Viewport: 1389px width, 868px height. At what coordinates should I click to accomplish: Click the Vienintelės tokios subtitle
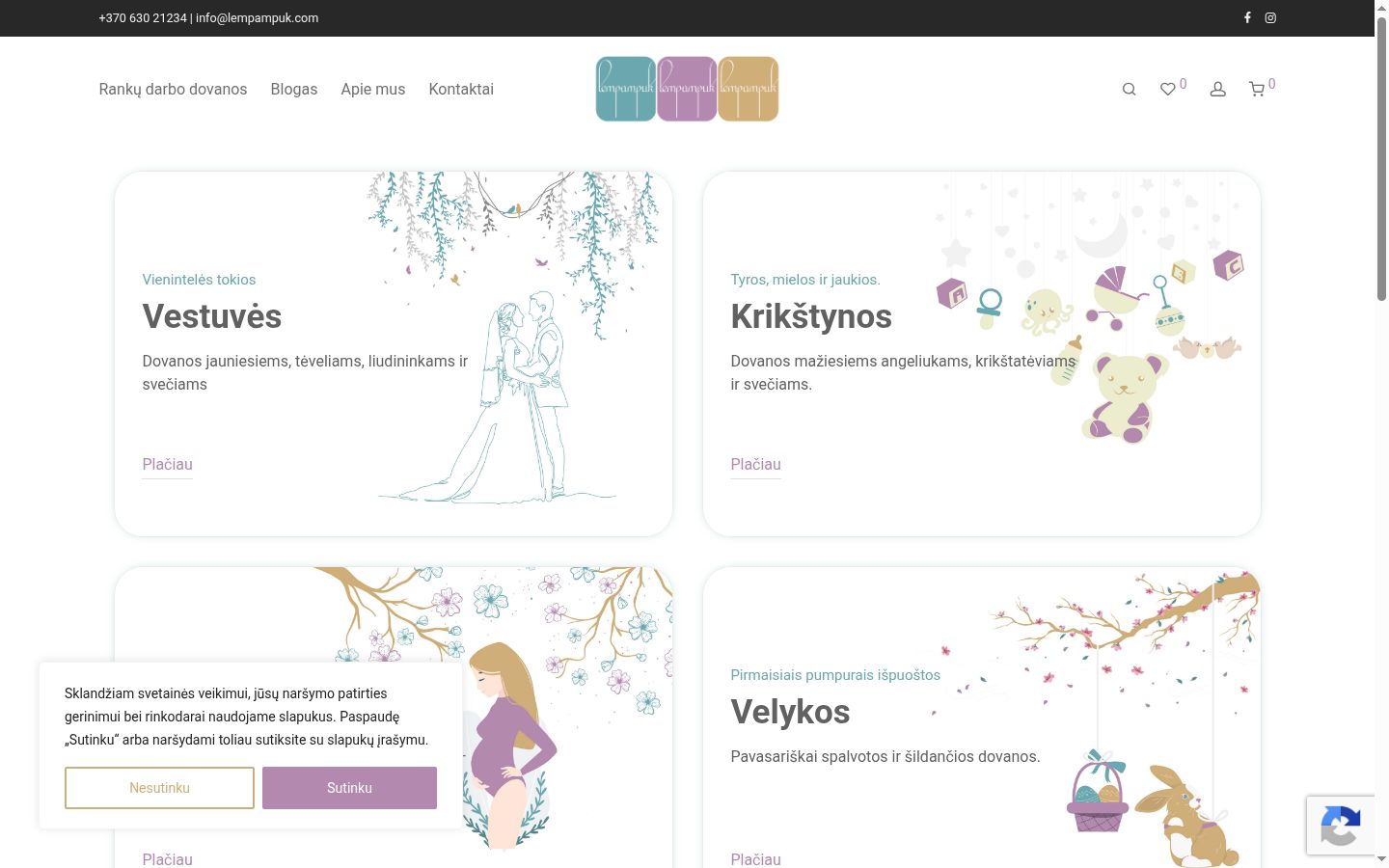(x=199, y=280)
